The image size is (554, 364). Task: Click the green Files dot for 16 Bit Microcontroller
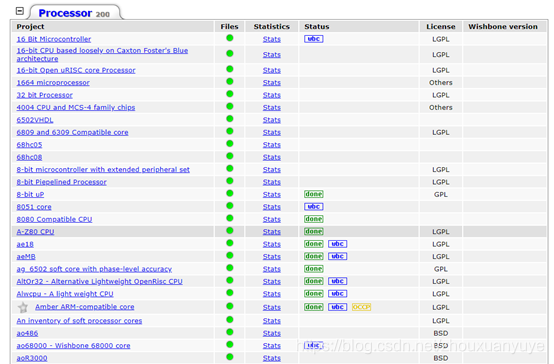[230, 38]
